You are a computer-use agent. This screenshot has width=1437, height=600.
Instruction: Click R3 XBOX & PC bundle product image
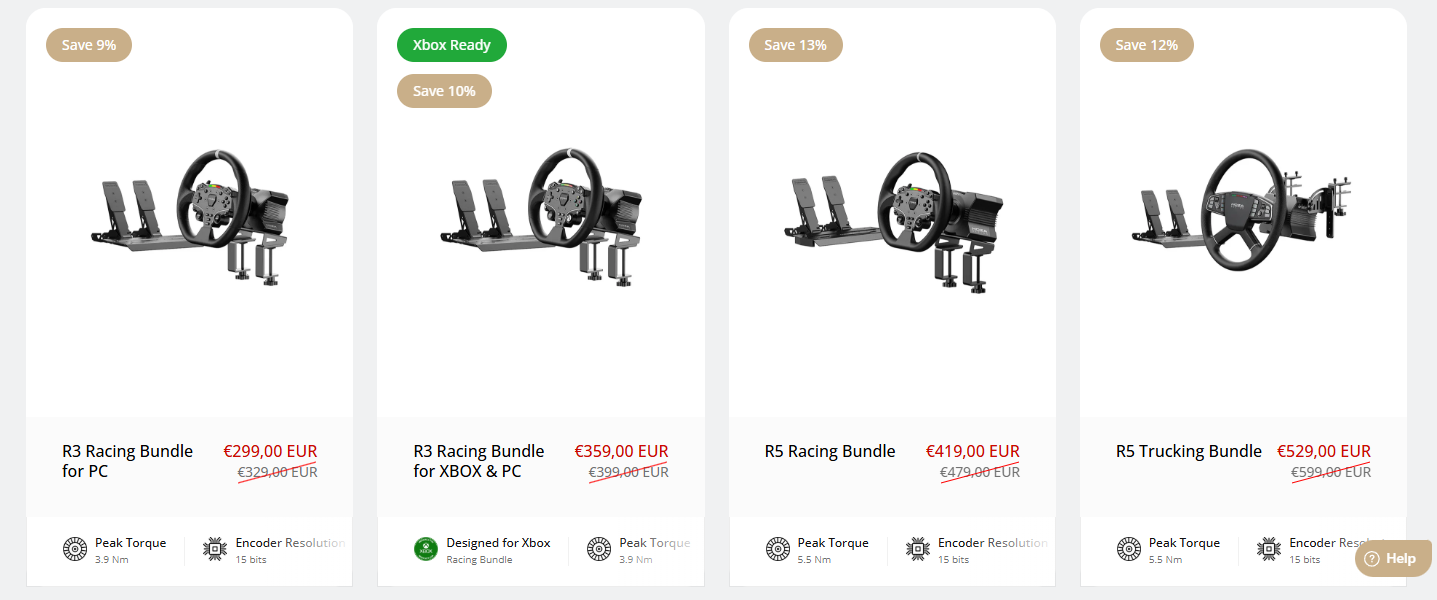point(541,213)
